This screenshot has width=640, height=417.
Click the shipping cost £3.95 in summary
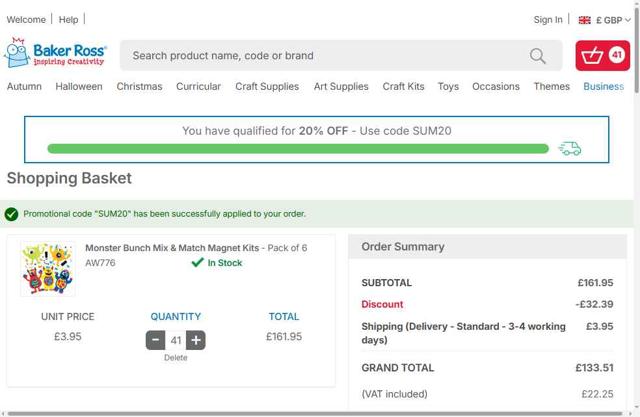(x=600, y=326)
